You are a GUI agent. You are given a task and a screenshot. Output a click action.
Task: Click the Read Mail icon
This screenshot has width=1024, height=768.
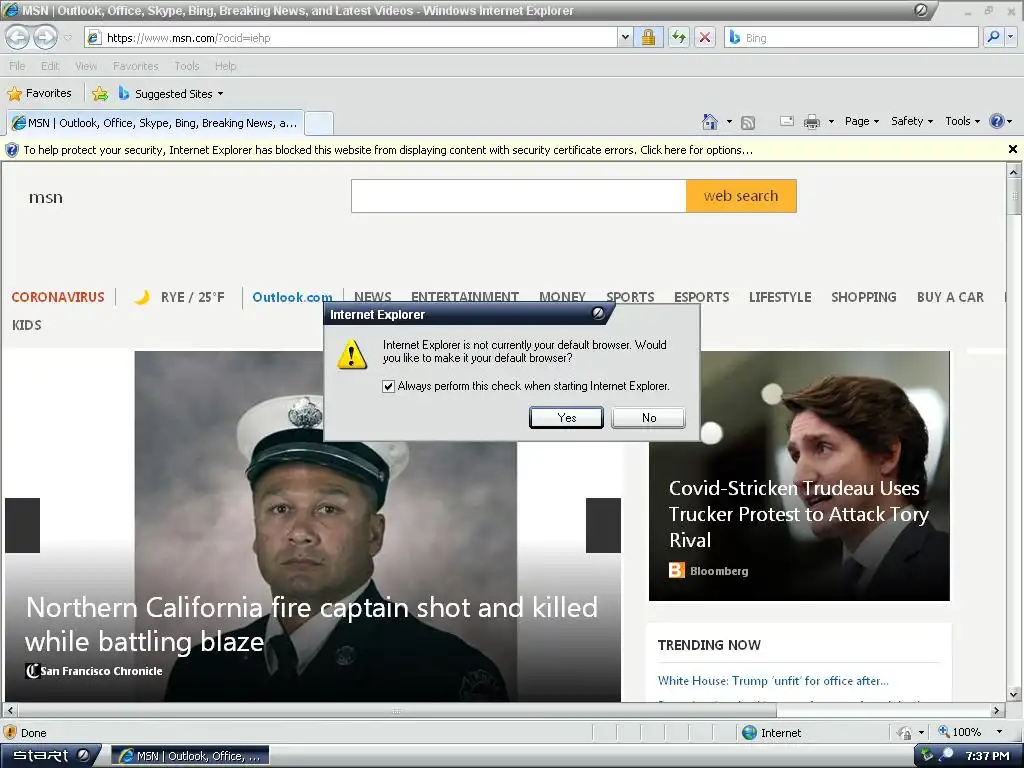coord(787,121)
